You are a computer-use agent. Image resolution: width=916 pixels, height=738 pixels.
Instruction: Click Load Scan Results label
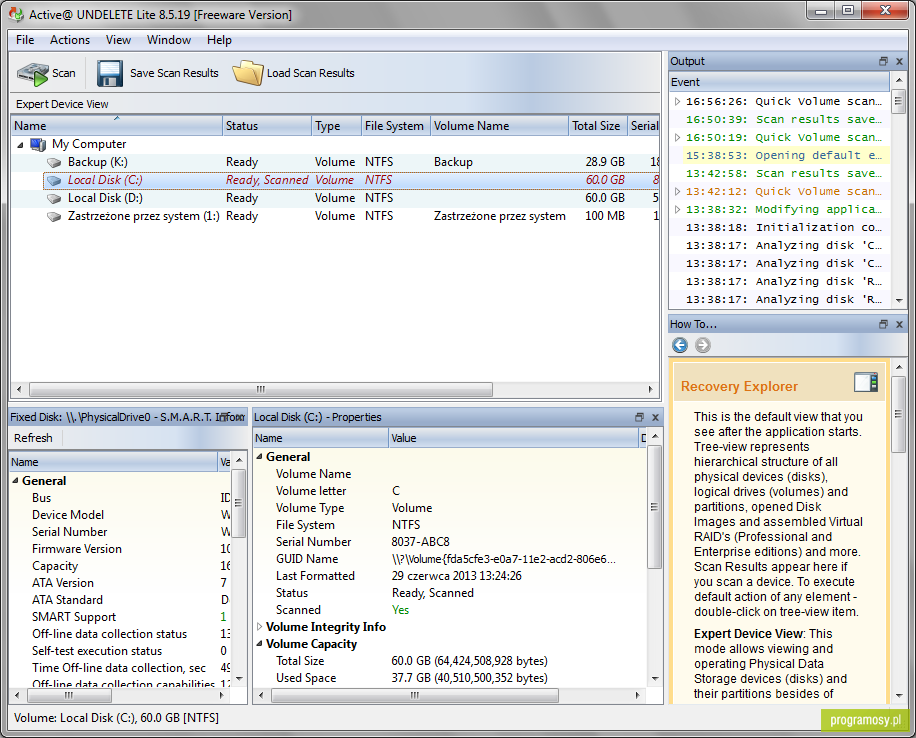coord(311,74)
